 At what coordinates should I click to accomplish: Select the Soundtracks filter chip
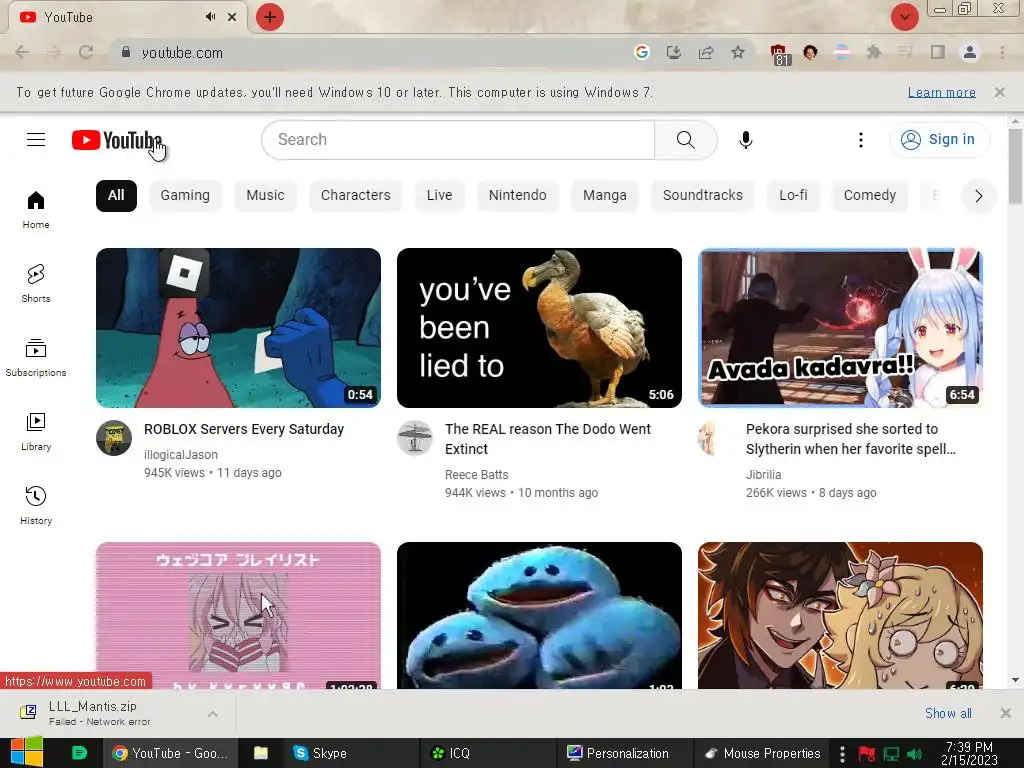tap(703, 195)
